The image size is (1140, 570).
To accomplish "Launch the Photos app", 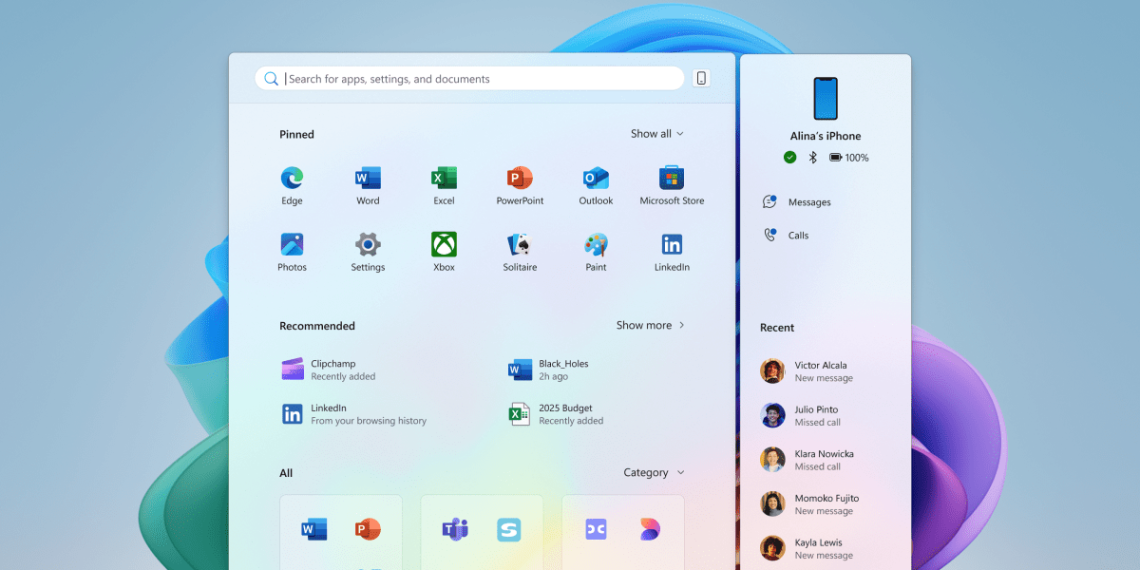I will [292, 252].
